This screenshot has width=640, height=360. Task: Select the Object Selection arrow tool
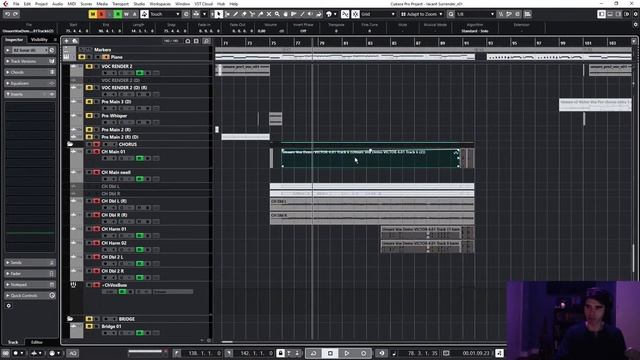tap(219, 14)
